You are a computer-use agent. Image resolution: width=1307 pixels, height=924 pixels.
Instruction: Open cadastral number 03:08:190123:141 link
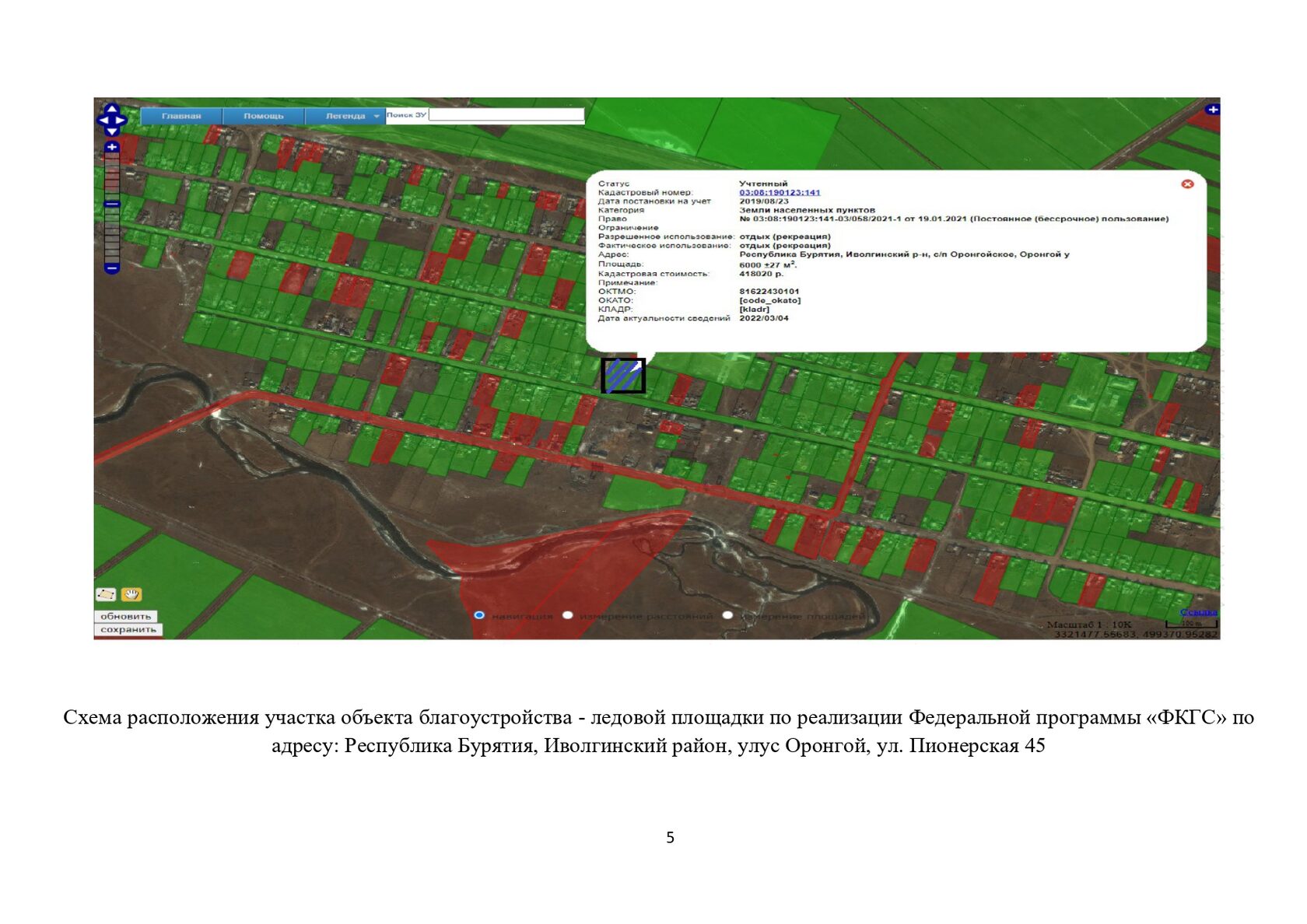coord(780,192)
